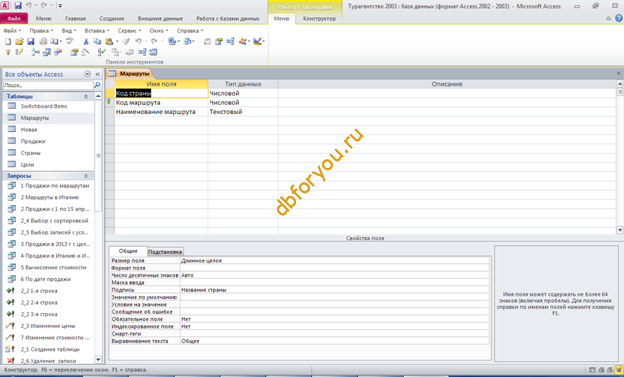Image resolution: width=624 pixels, height=377 pixels.
Task: Click the delete rows icon with red X
Action: [58, 52]
